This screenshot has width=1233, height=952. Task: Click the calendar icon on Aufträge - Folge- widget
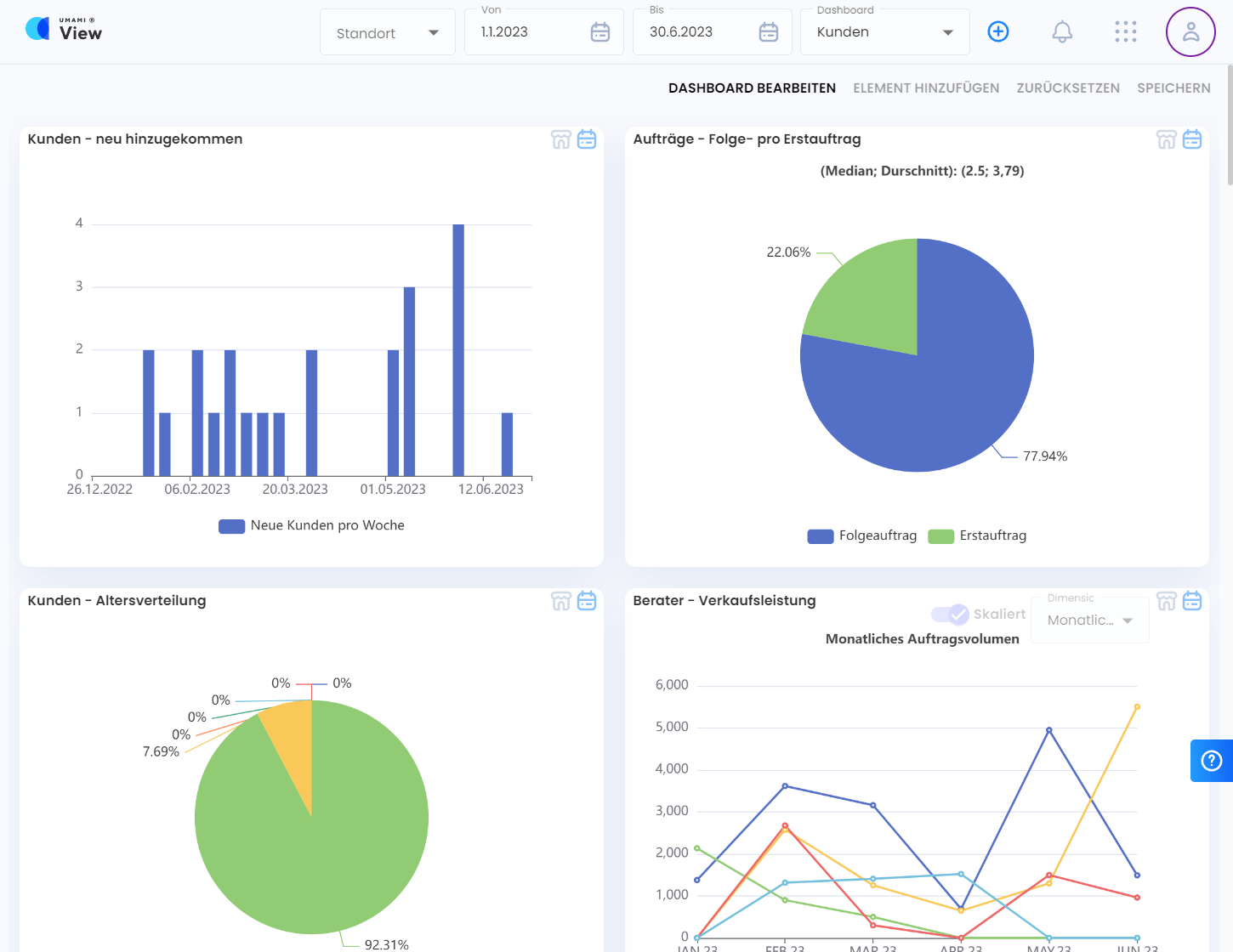(1192, 139)
